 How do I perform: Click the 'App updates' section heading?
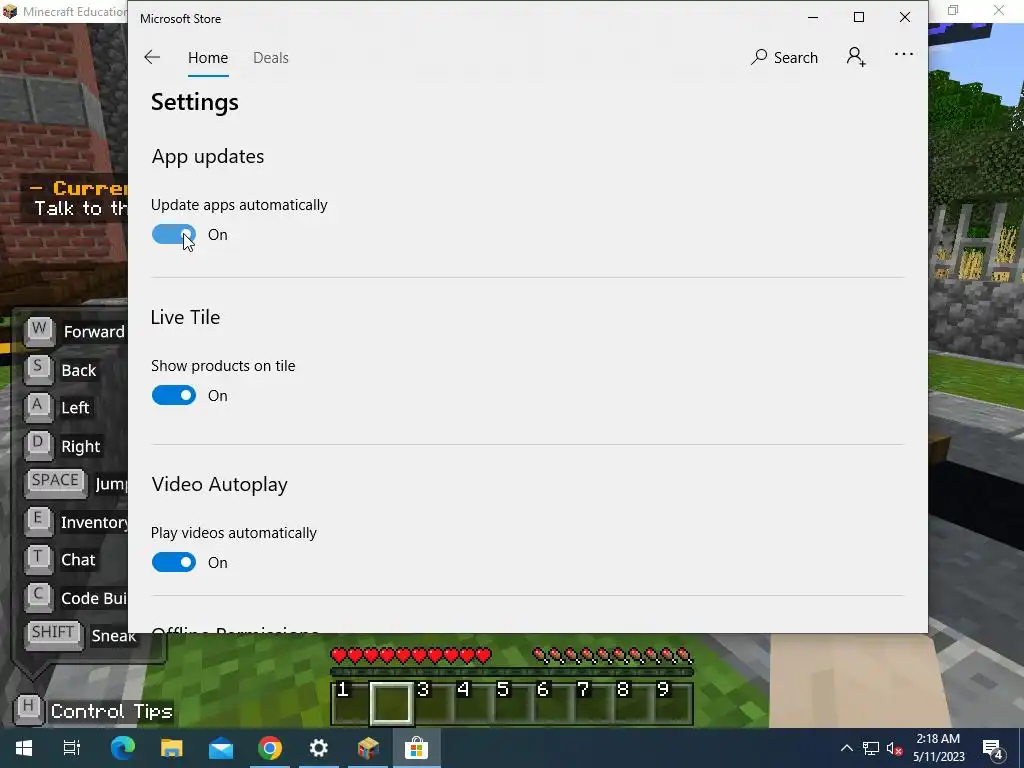point(208,156)
